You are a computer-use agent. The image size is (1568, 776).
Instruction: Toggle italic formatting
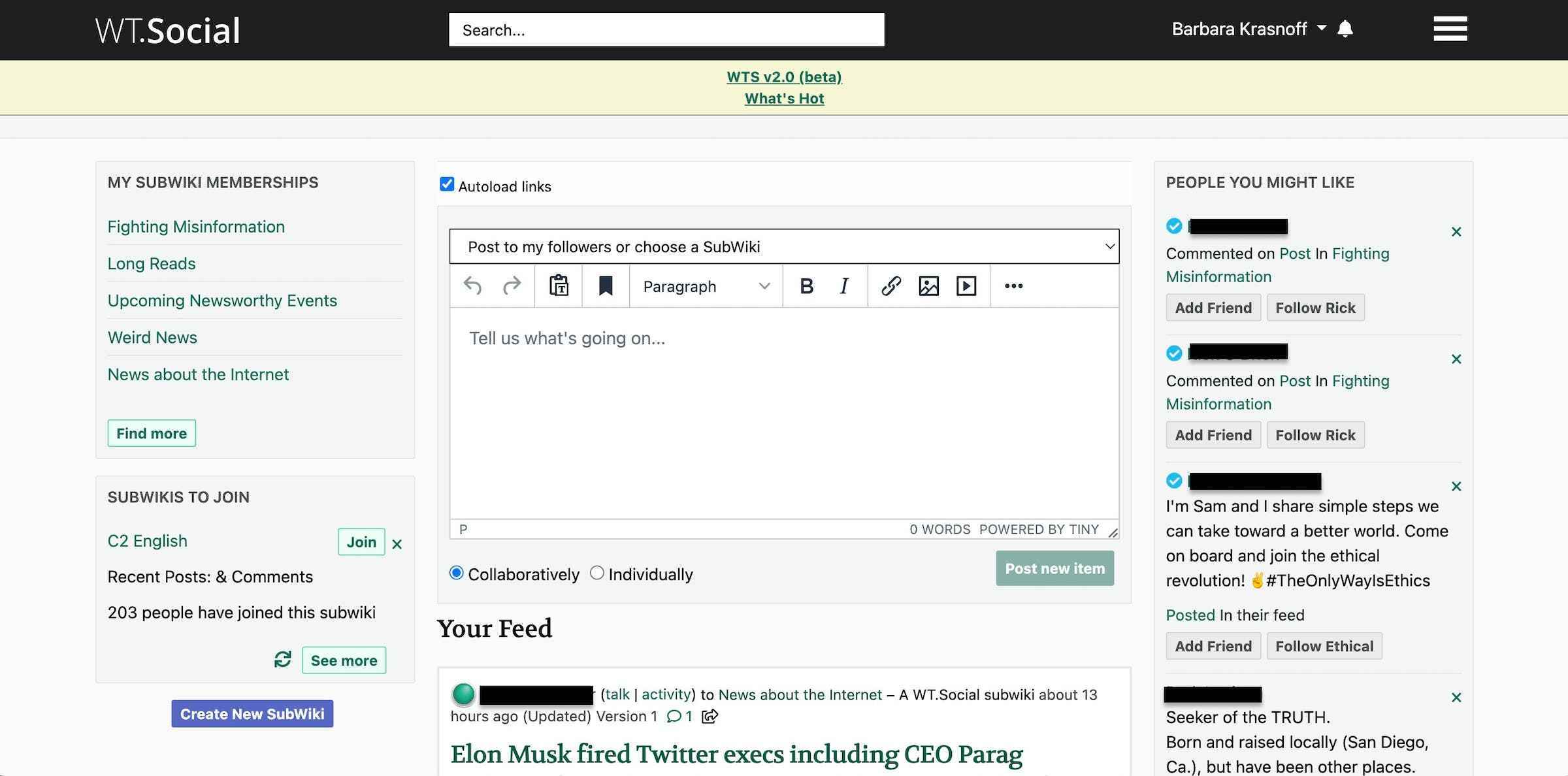844,286
